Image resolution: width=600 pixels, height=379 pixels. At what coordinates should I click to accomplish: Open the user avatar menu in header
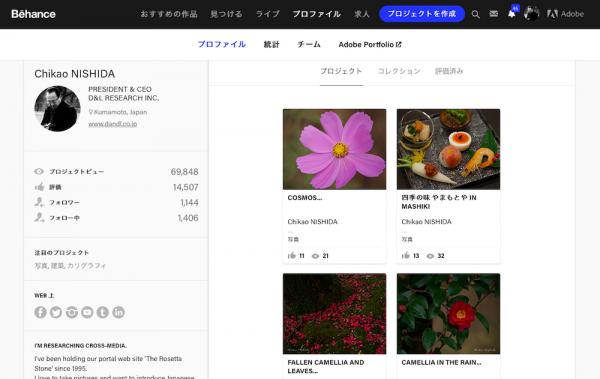pos(531,14)
